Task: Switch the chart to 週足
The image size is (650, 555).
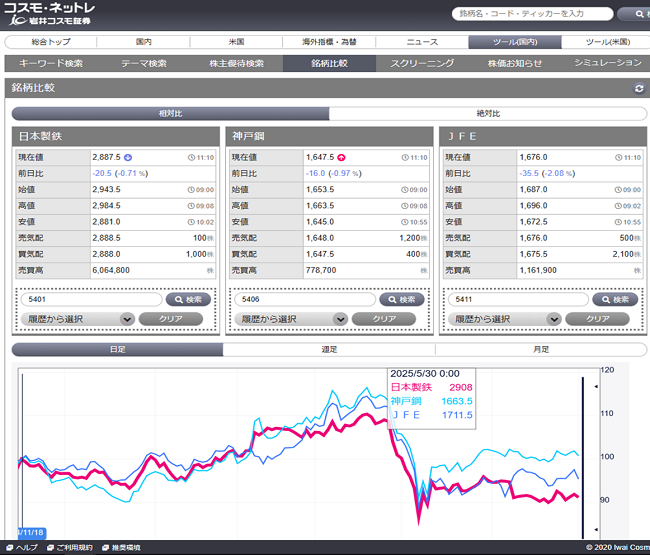Action: pyautogui.click(x=329, y=349)
